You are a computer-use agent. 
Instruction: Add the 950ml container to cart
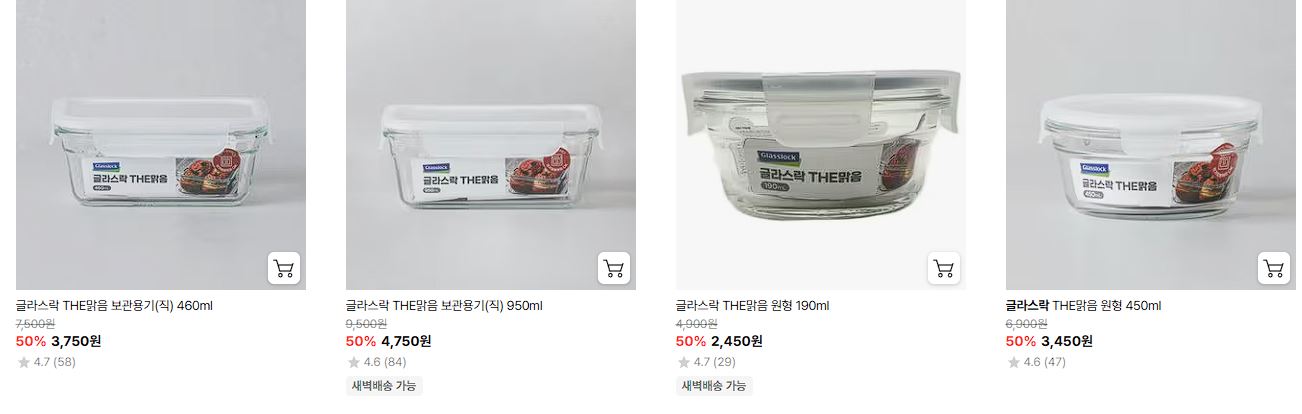tap(614, 268)
